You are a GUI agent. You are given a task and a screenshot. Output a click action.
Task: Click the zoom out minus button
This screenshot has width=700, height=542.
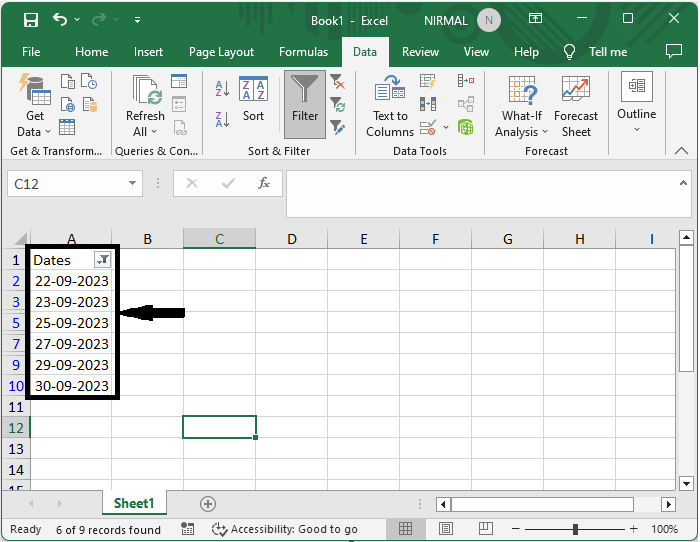(x=516, y=529)
